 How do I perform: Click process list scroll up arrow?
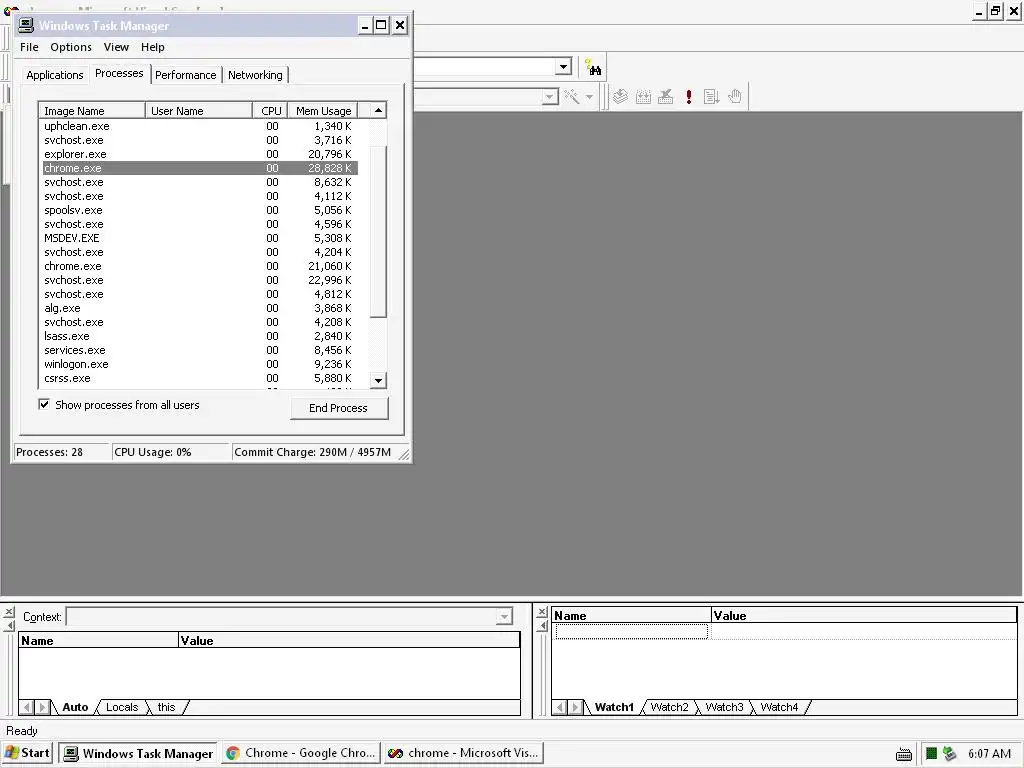coord(378,110)
